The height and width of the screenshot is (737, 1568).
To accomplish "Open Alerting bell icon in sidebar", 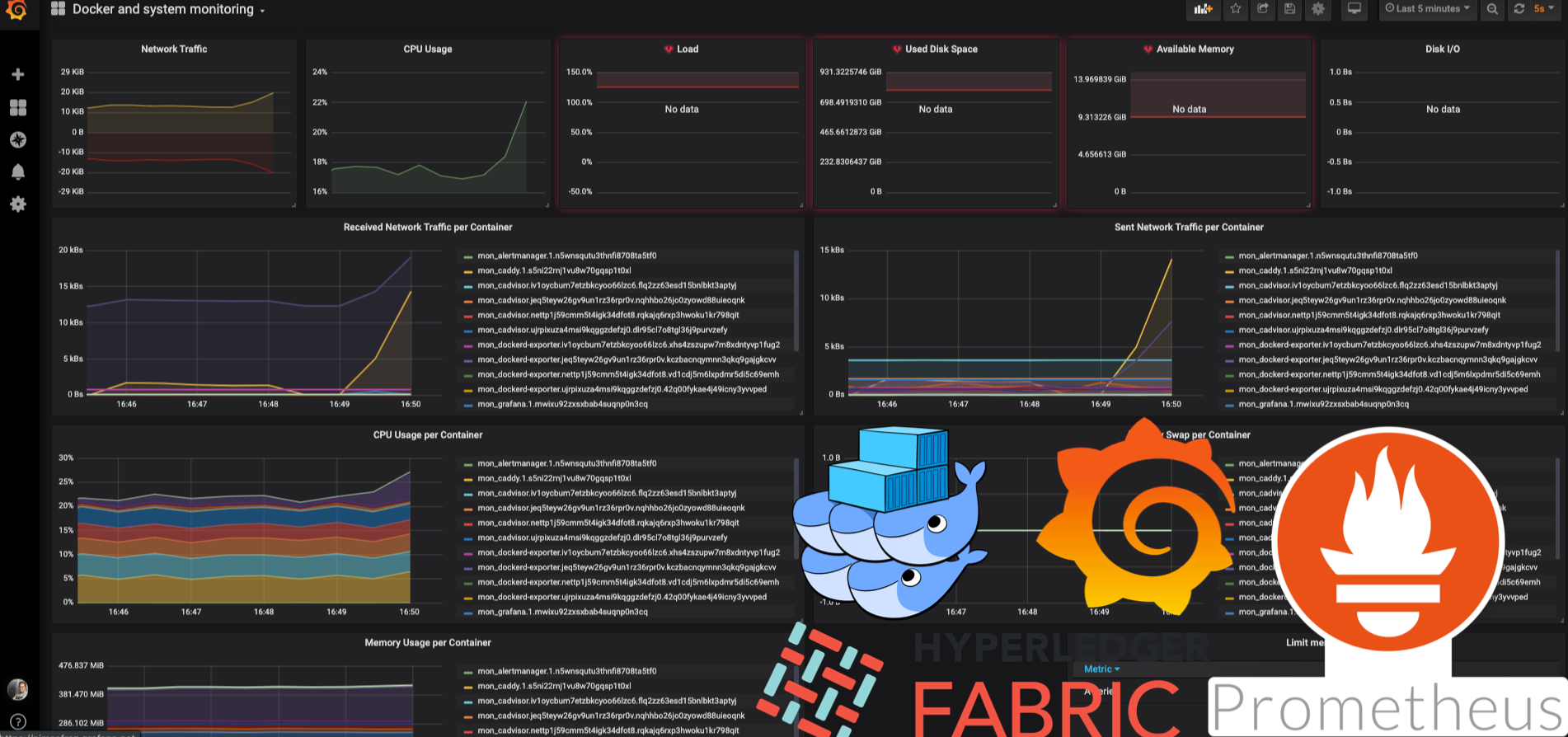I will click(18, 171).
